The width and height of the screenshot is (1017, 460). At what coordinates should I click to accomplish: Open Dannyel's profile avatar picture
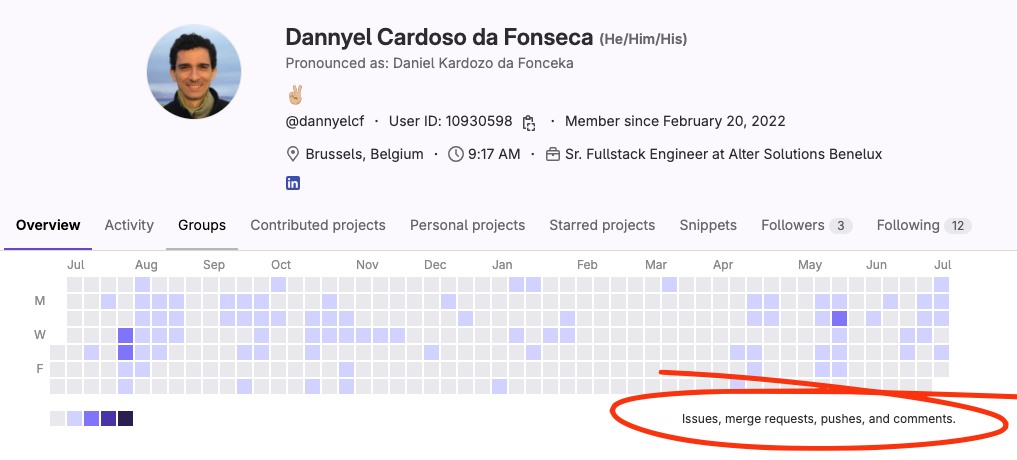tap(194, 72)
